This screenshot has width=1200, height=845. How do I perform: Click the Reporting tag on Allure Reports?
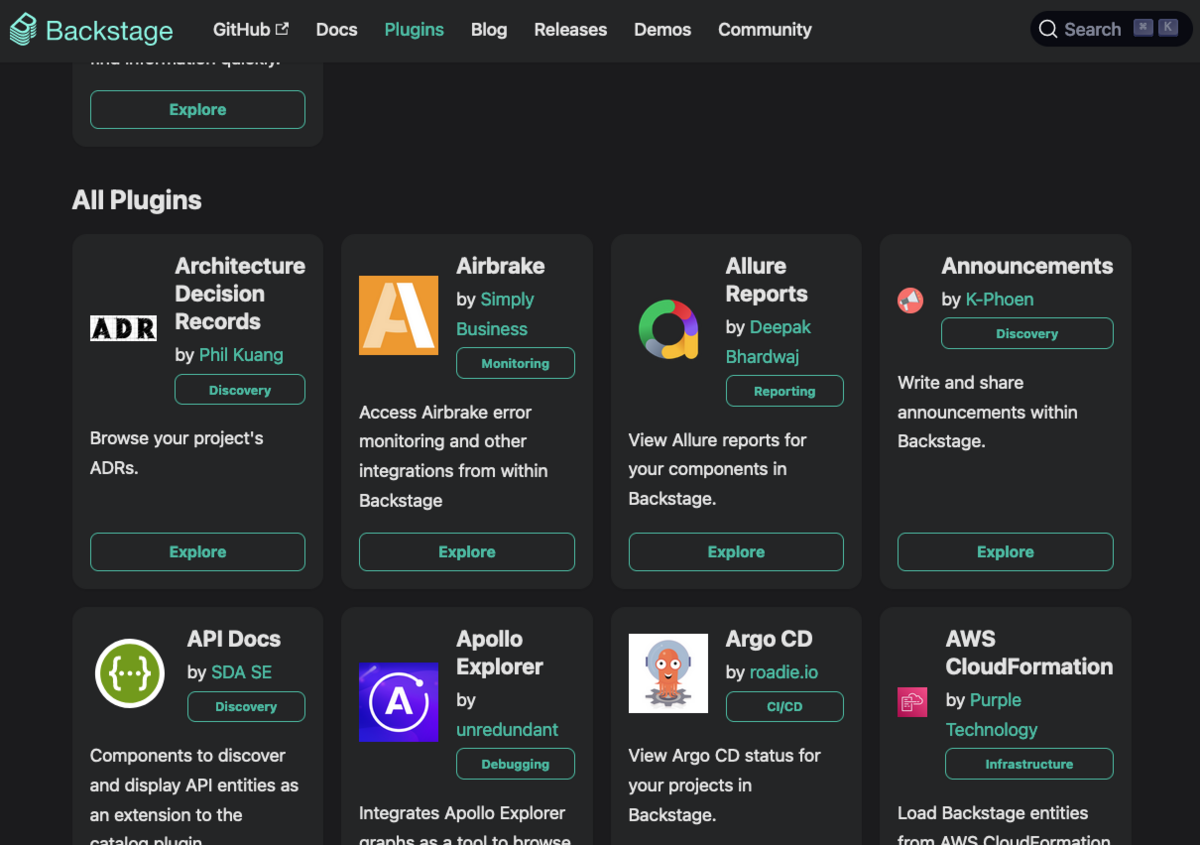pos(784,391)
